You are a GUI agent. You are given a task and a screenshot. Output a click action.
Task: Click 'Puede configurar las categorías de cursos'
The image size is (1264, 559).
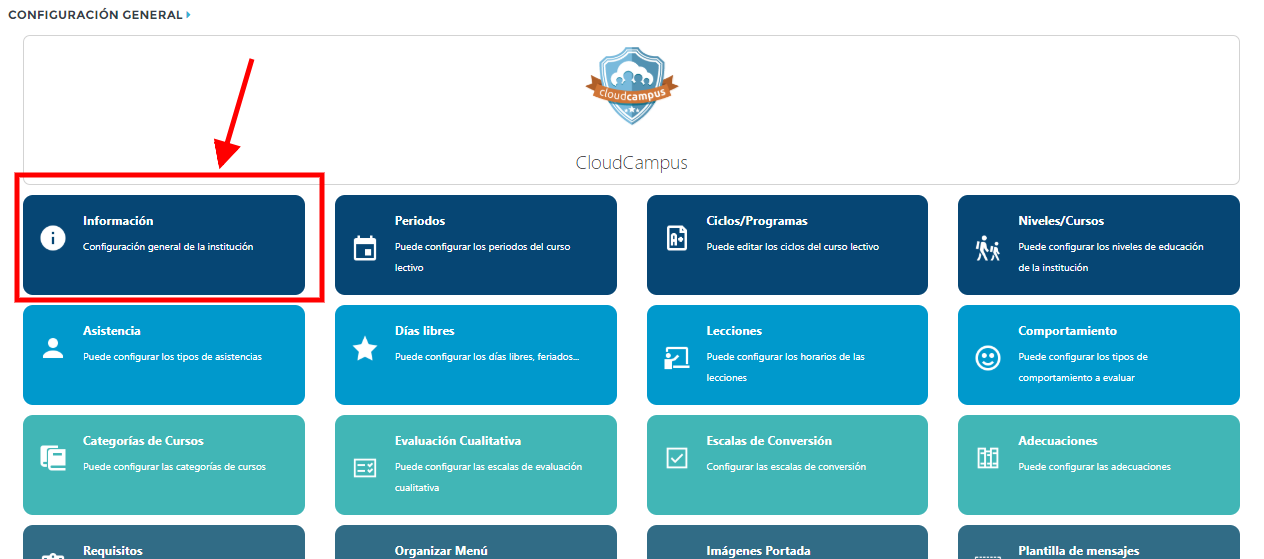(x=175, y=466)
